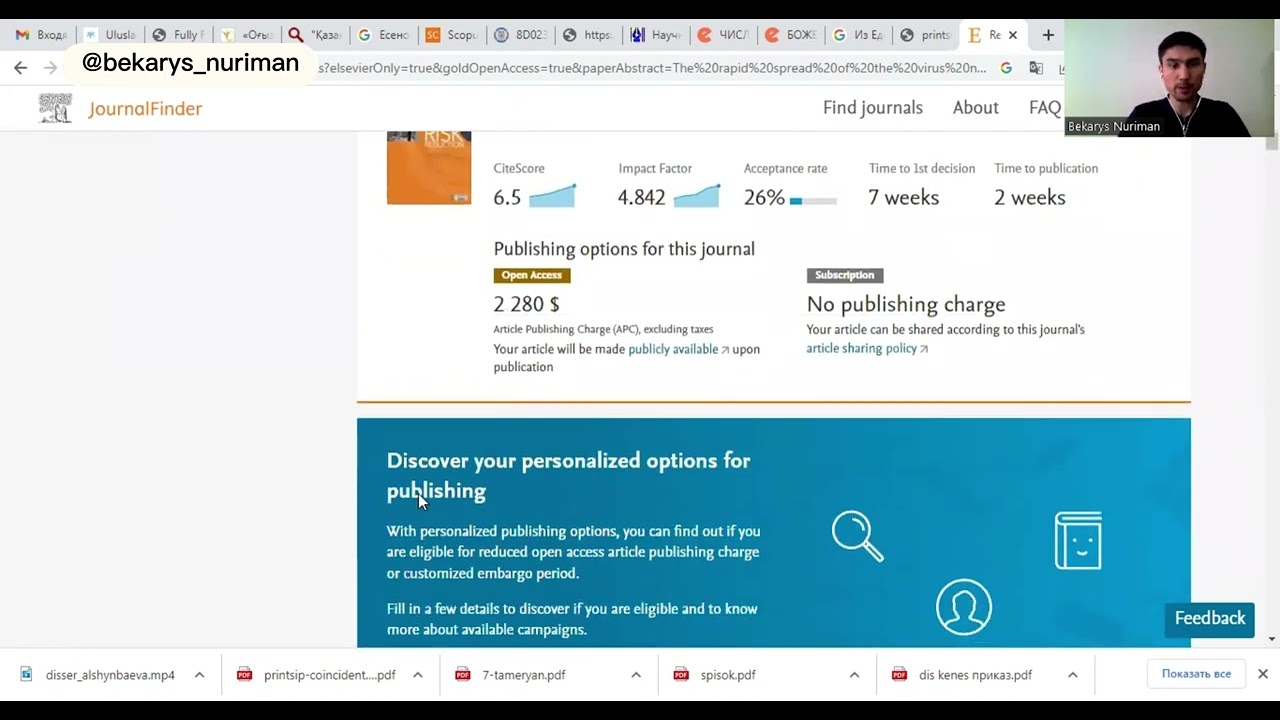Click the personalized options heading
Screen dimensions: 1280x720
coord(568,475)
